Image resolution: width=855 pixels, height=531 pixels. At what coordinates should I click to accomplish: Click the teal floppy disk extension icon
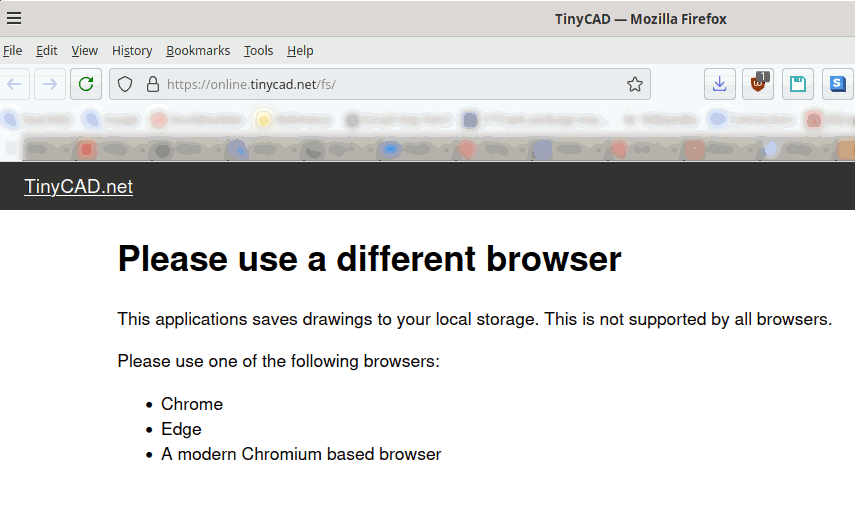[x=798, y=84]
